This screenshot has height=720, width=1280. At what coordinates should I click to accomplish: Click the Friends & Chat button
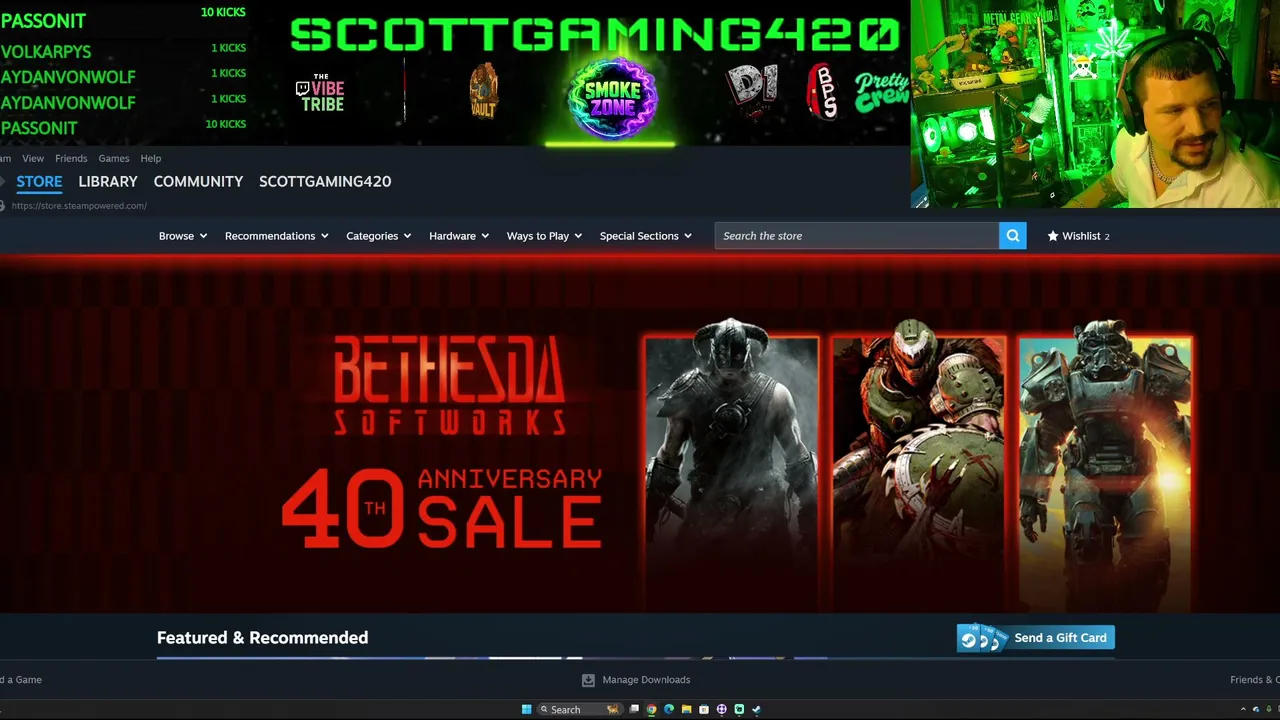(1255, 680)
